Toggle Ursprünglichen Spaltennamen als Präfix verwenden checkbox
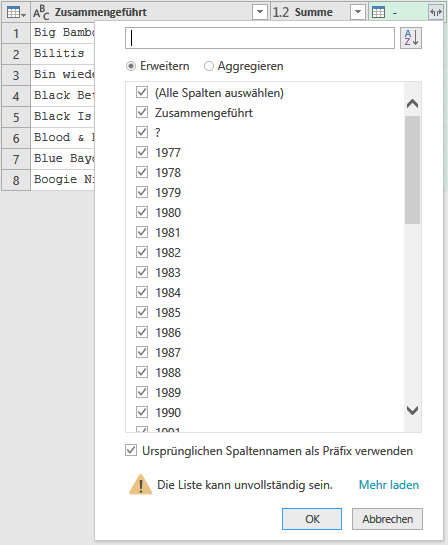Screen dimensions: 448x545 click(131, 450)
